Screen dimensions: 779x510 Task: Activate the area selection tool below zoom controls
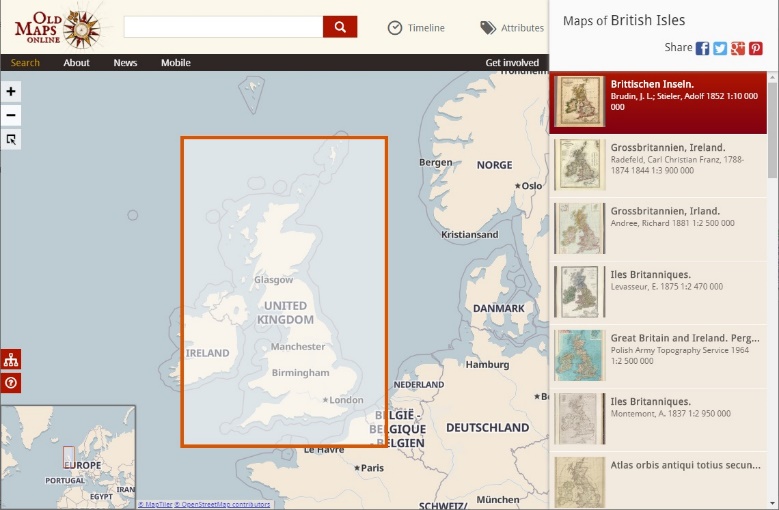11,139
